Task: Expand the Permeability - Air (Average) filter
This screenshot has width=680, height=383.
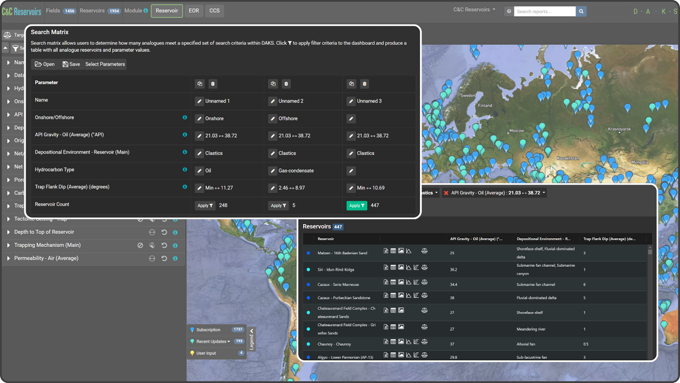Action: (8, 259)
